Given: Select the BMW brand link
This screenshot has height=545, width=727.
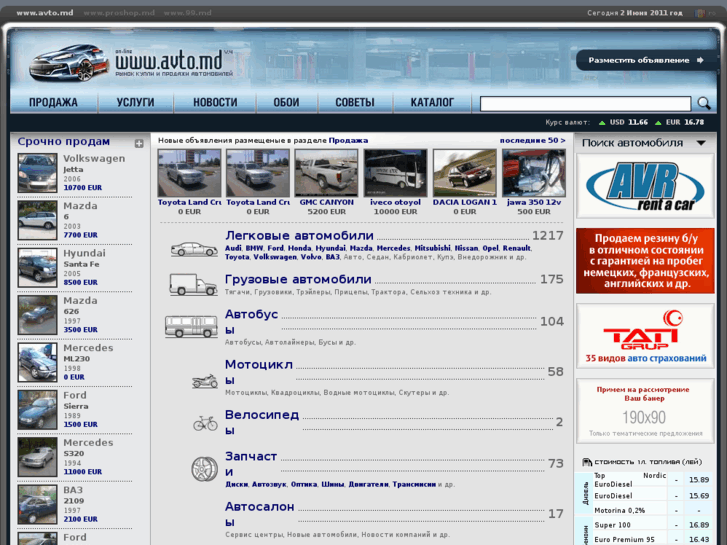Looking at the screenshot, I should pyautogui.click(x=254, y=248).
